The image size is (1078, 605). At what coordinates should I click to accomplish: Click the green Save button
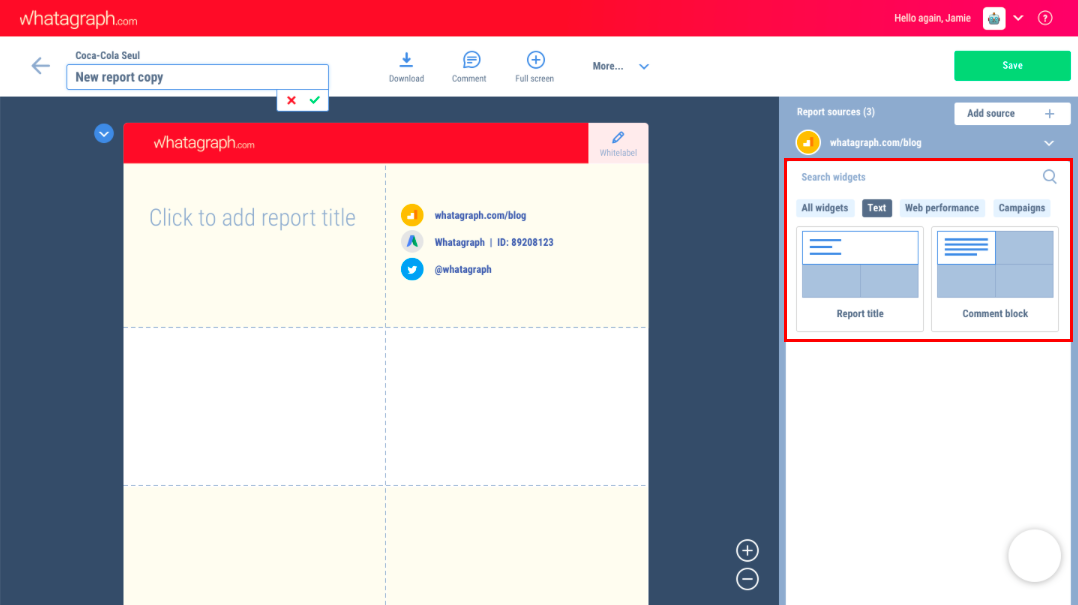point(1012,66)
